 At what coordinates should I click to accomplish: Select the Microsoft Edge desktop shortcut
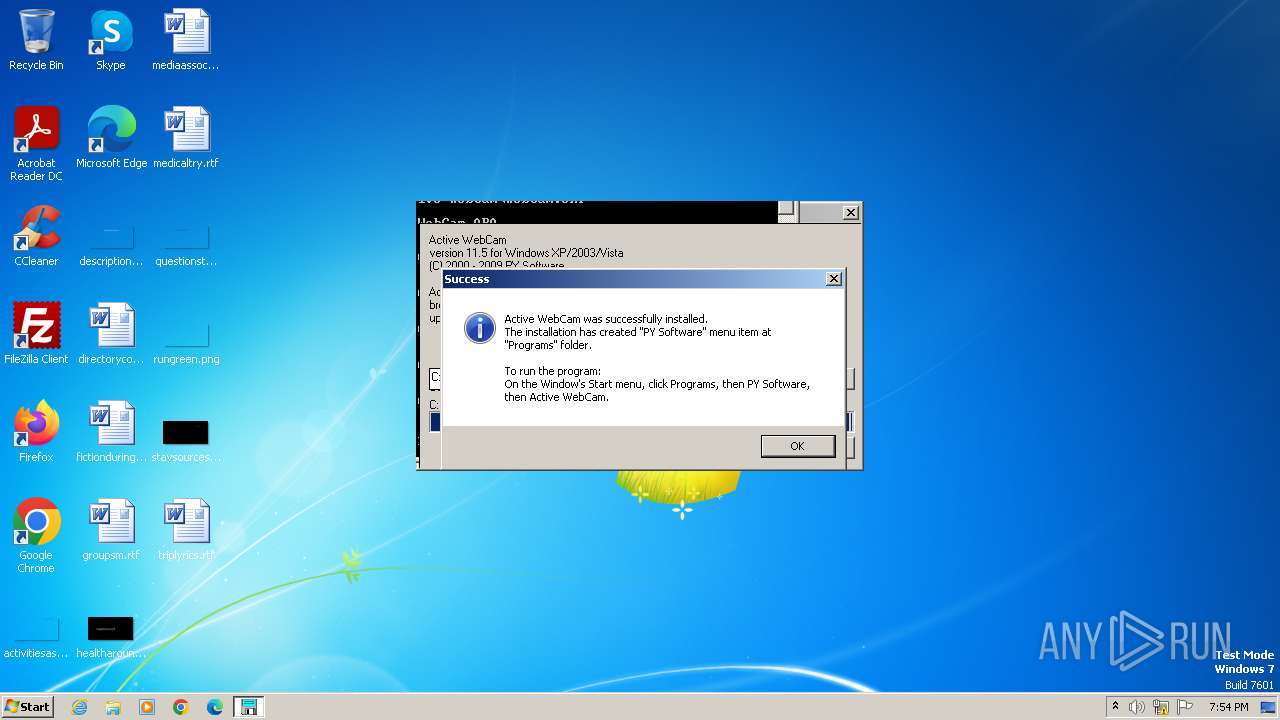(111, 138)
